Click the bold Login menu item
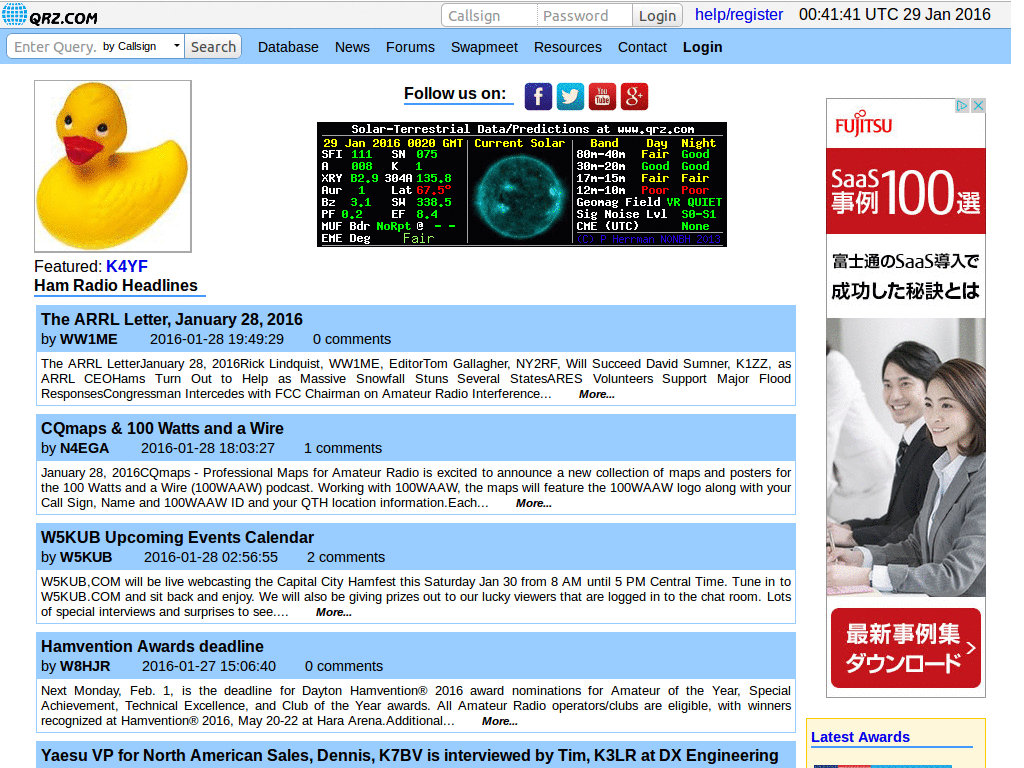Screen dimensions: 1024x768 [703, 47]
